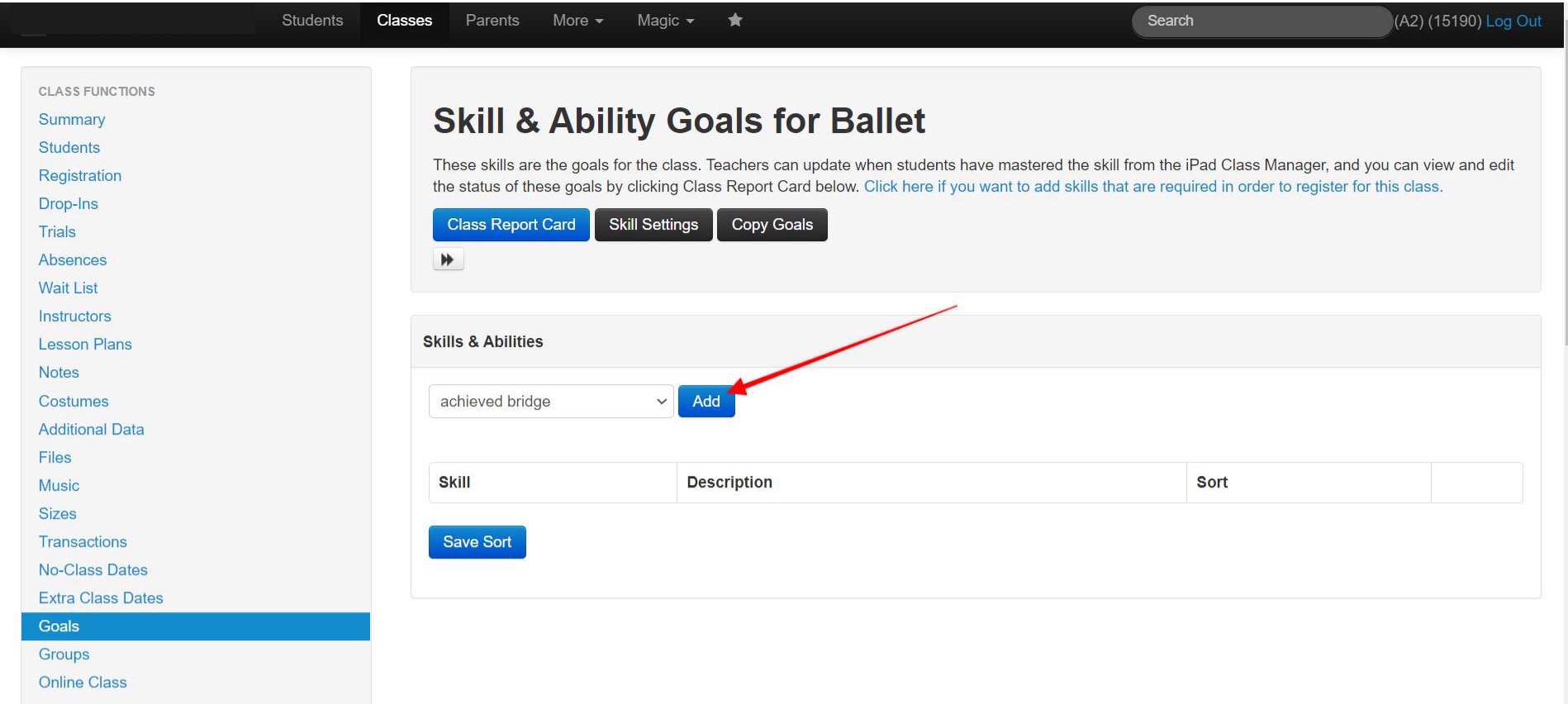Image resolution: width=1568 pixels, height=704 pixels.
Task: Open the Wait List sidebar link
Action: (x=68, y=288)
